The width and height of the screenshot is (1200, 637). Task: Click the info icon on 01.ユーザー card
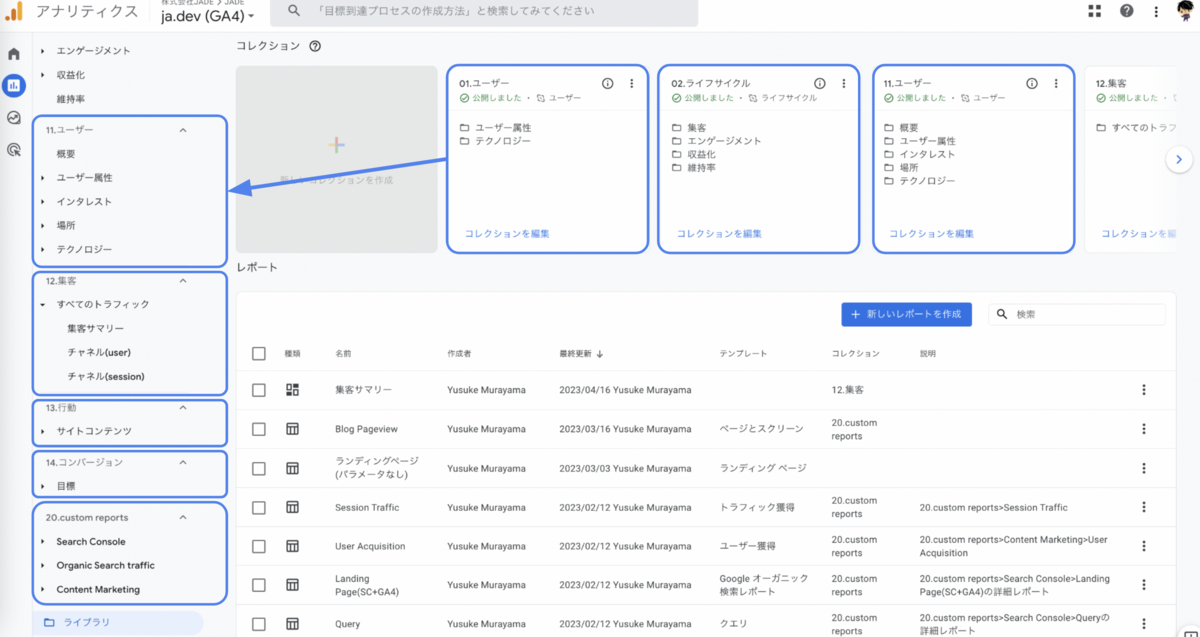pos(610,83)
